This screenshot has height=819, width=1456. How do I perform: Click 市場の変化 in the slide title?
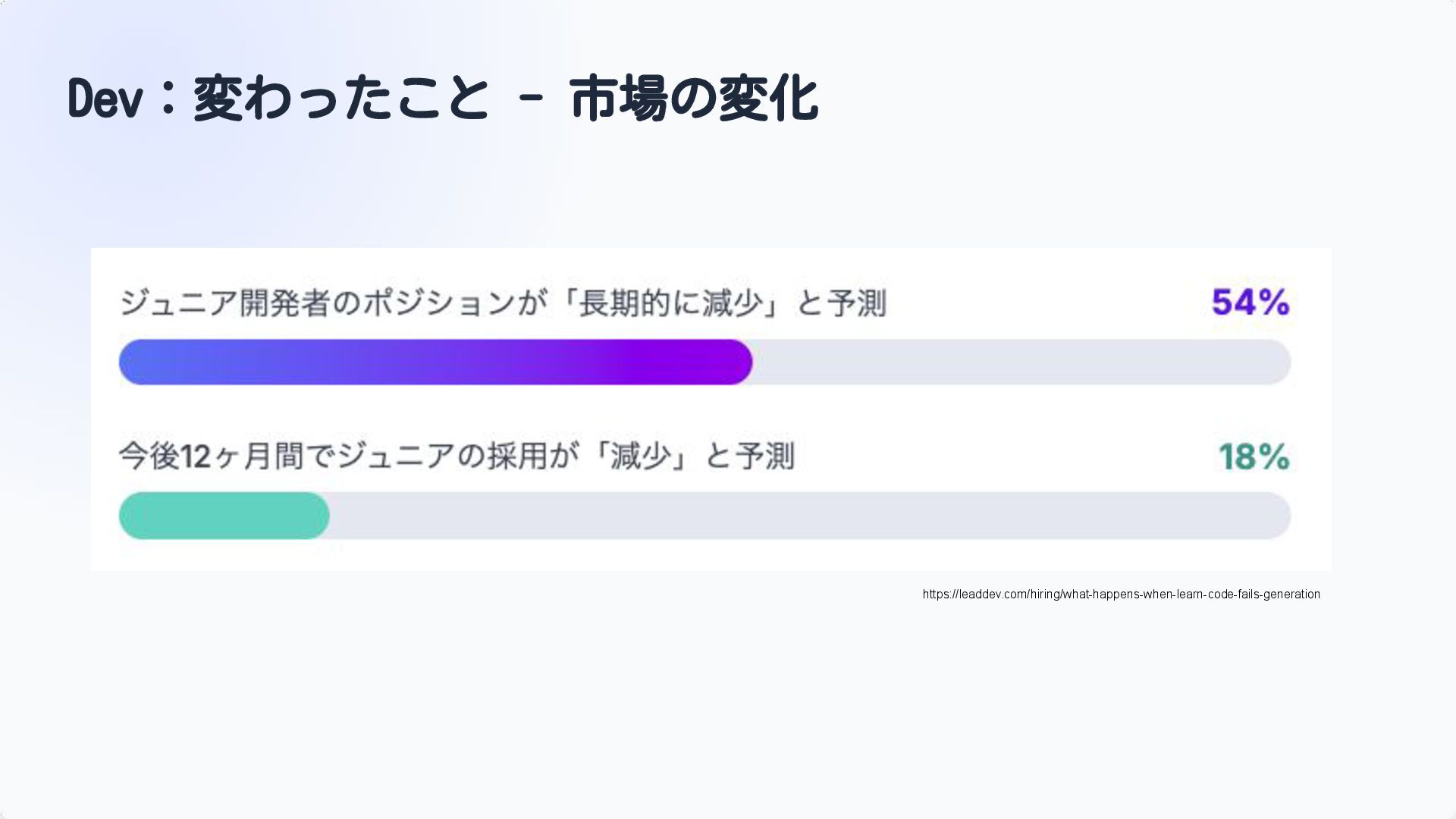(x=693, y=99)
